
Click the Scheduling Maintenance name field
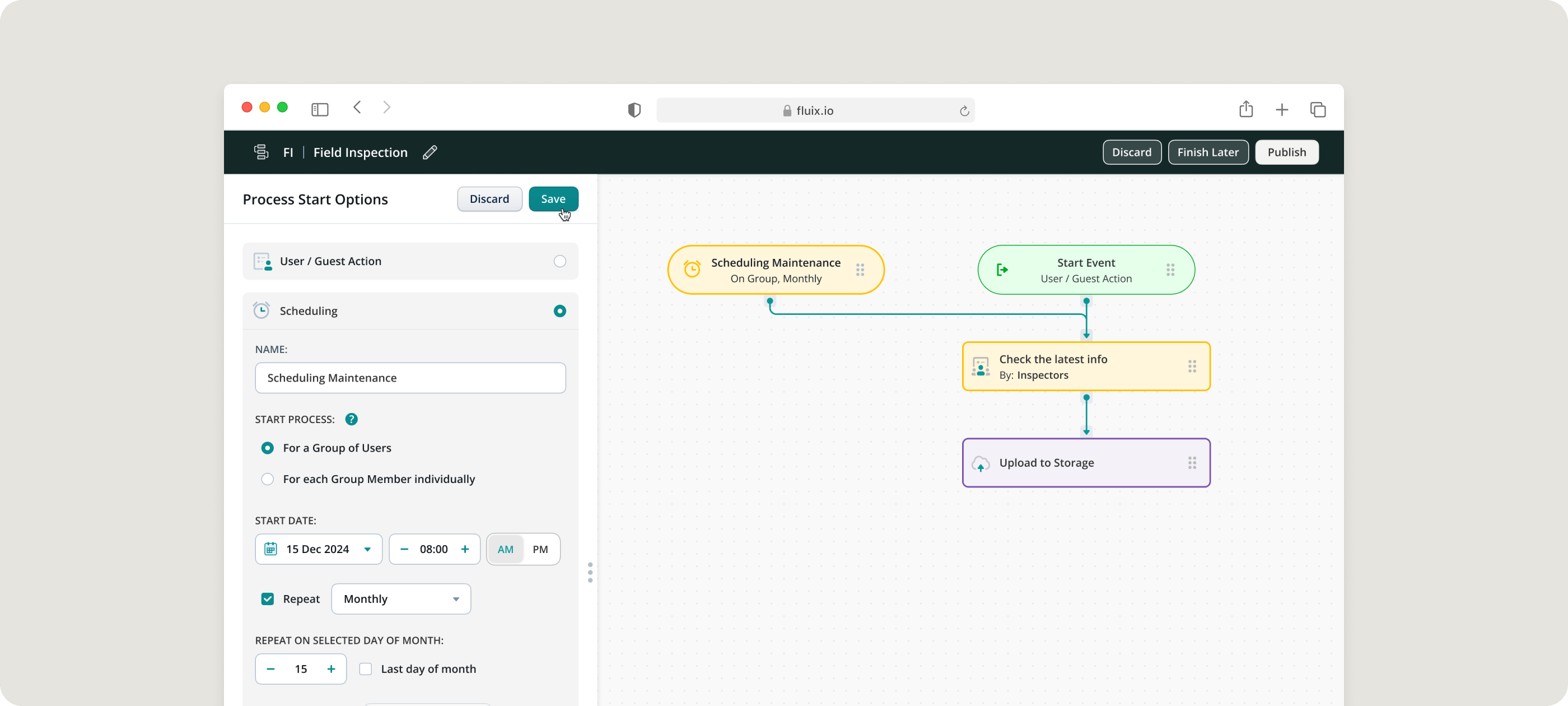pos(410,378)
